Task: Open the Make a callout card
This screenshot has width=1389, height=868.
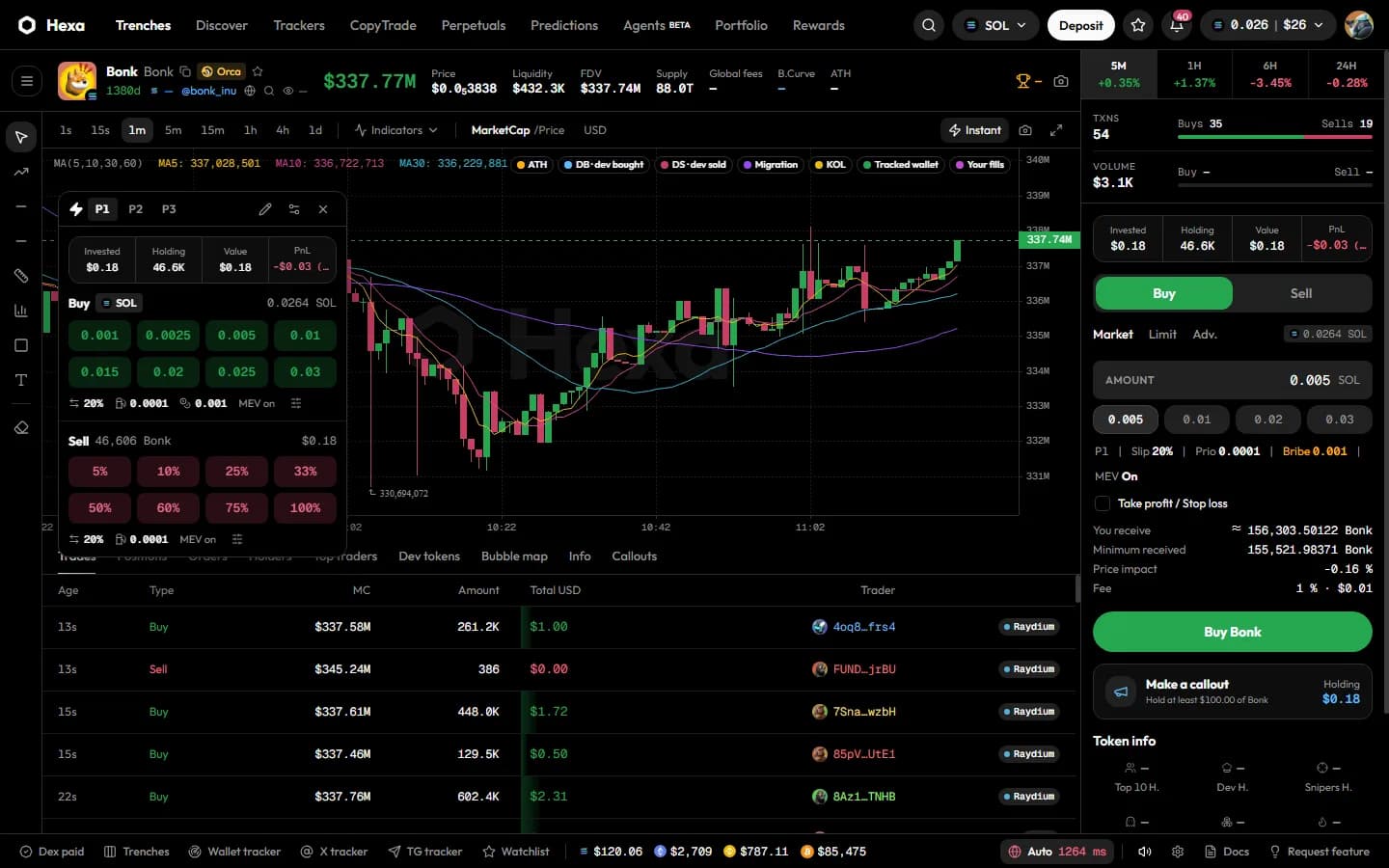Action: [1232, 691]
